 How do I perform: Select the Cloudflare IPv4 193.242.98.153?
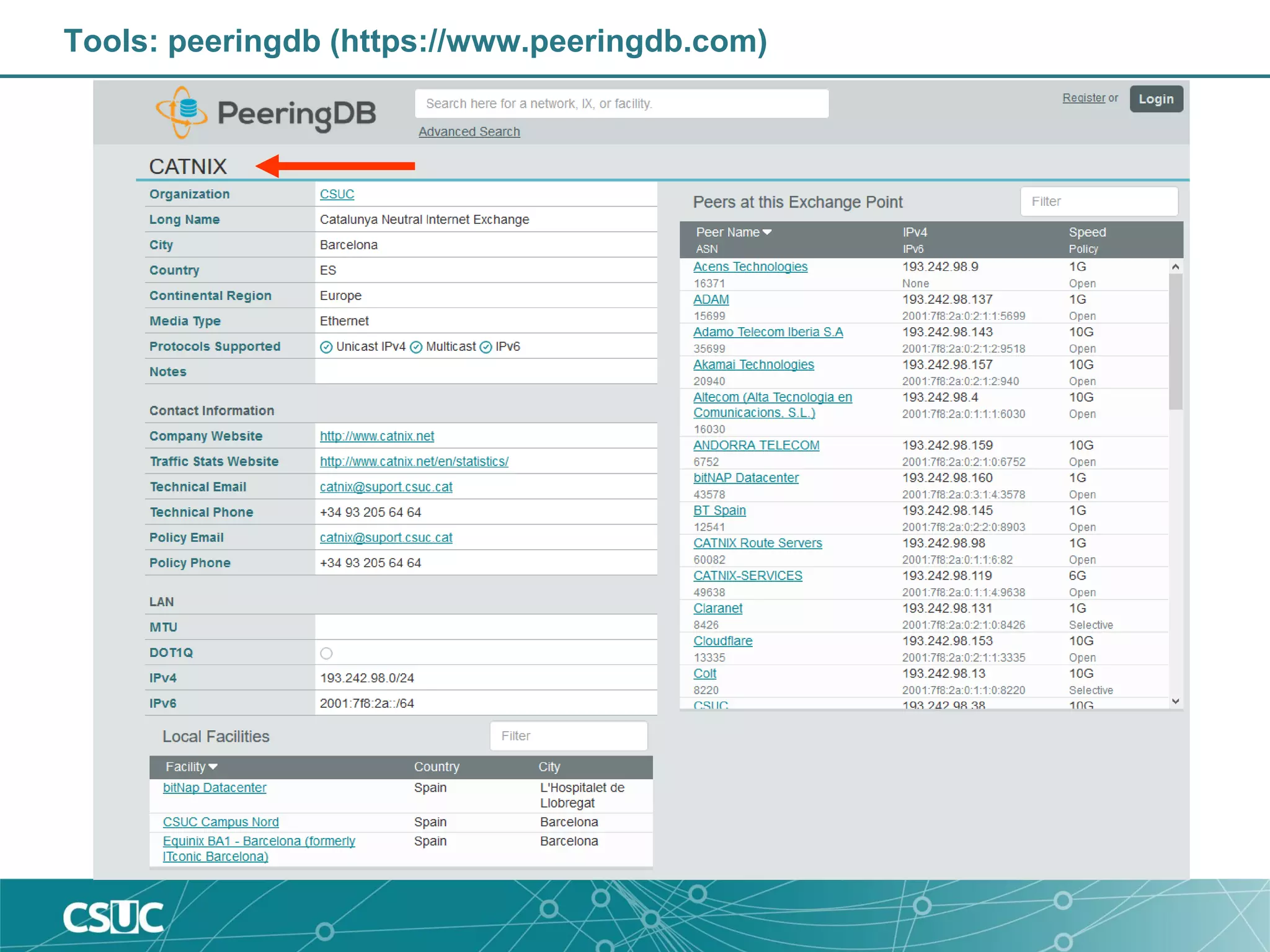(x=947, y=641)
